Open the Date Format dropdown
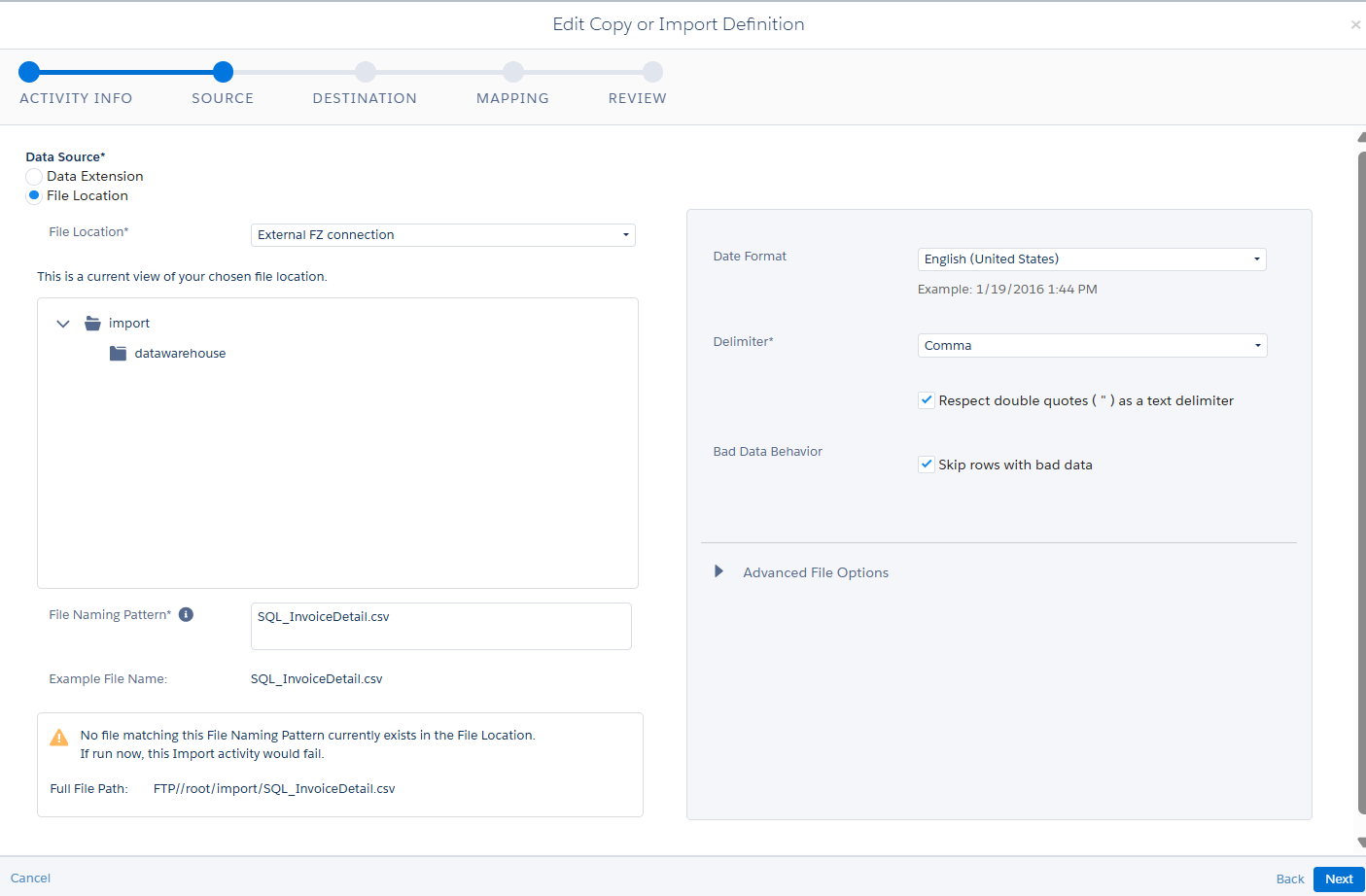Screen dimensions: 1366x896 click(x=1091, y=259)
